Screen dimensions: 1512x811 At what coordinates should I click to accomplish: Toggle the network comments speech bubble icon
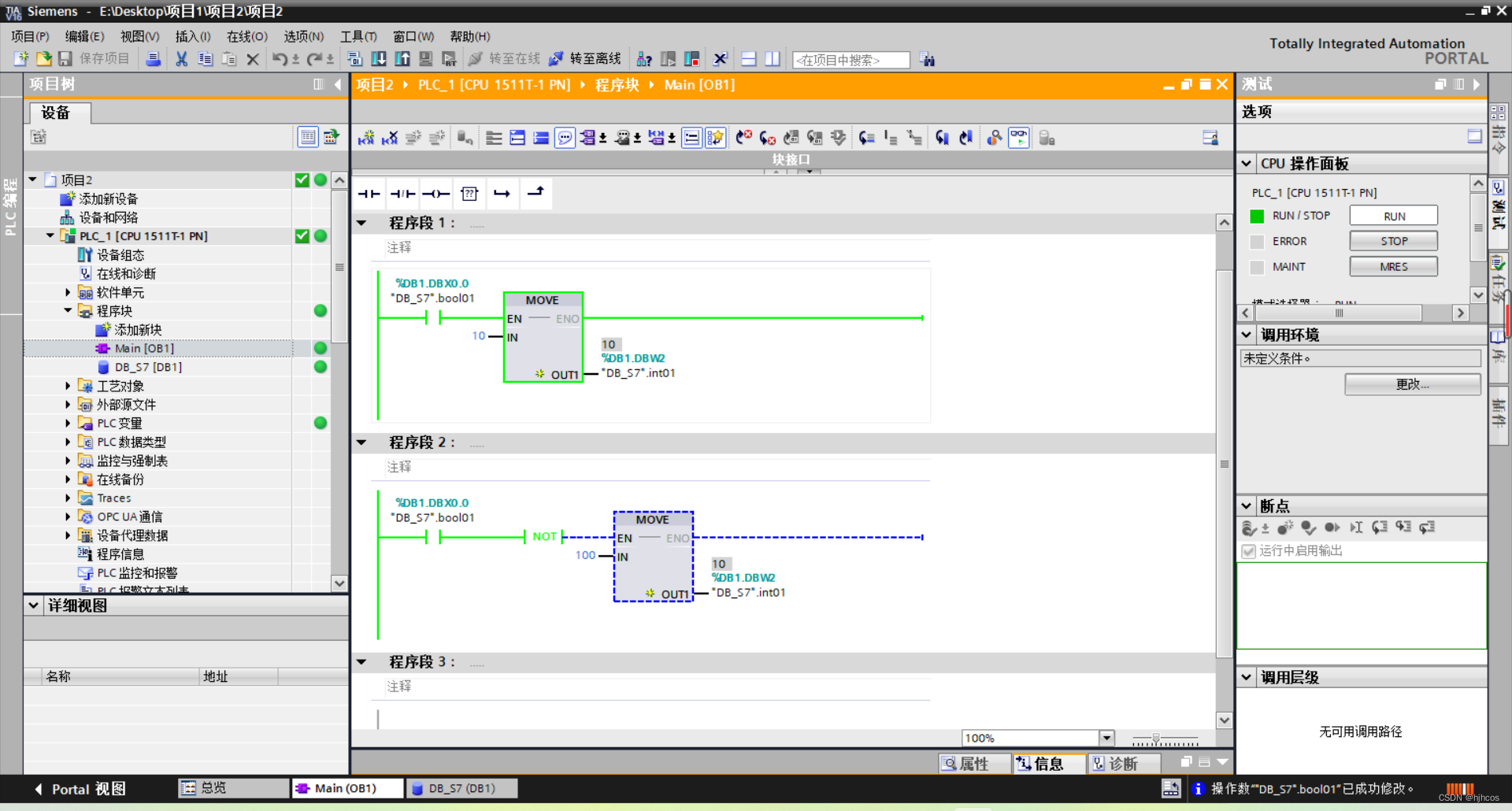(x=565, y=139)
